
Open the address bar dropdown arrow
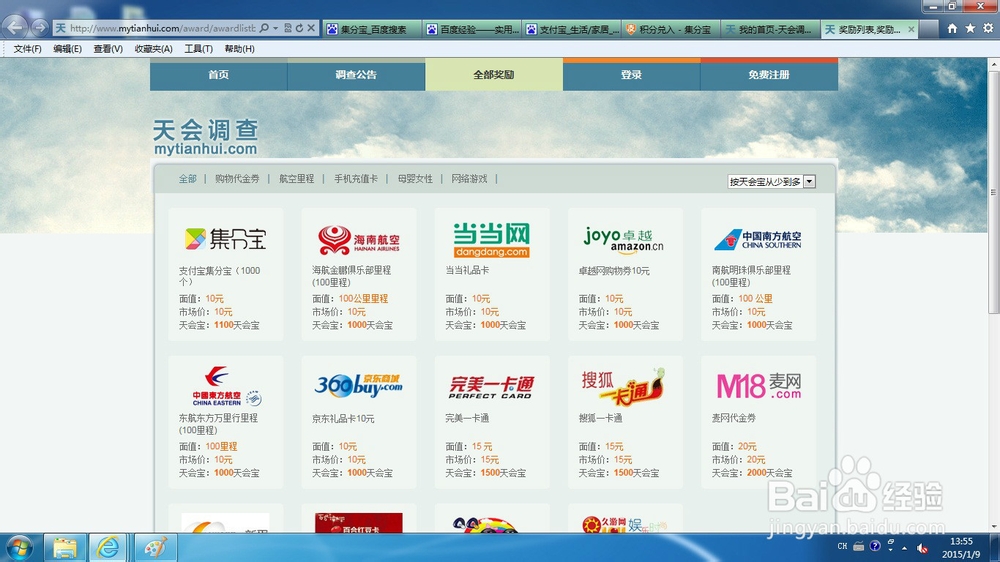276,28
